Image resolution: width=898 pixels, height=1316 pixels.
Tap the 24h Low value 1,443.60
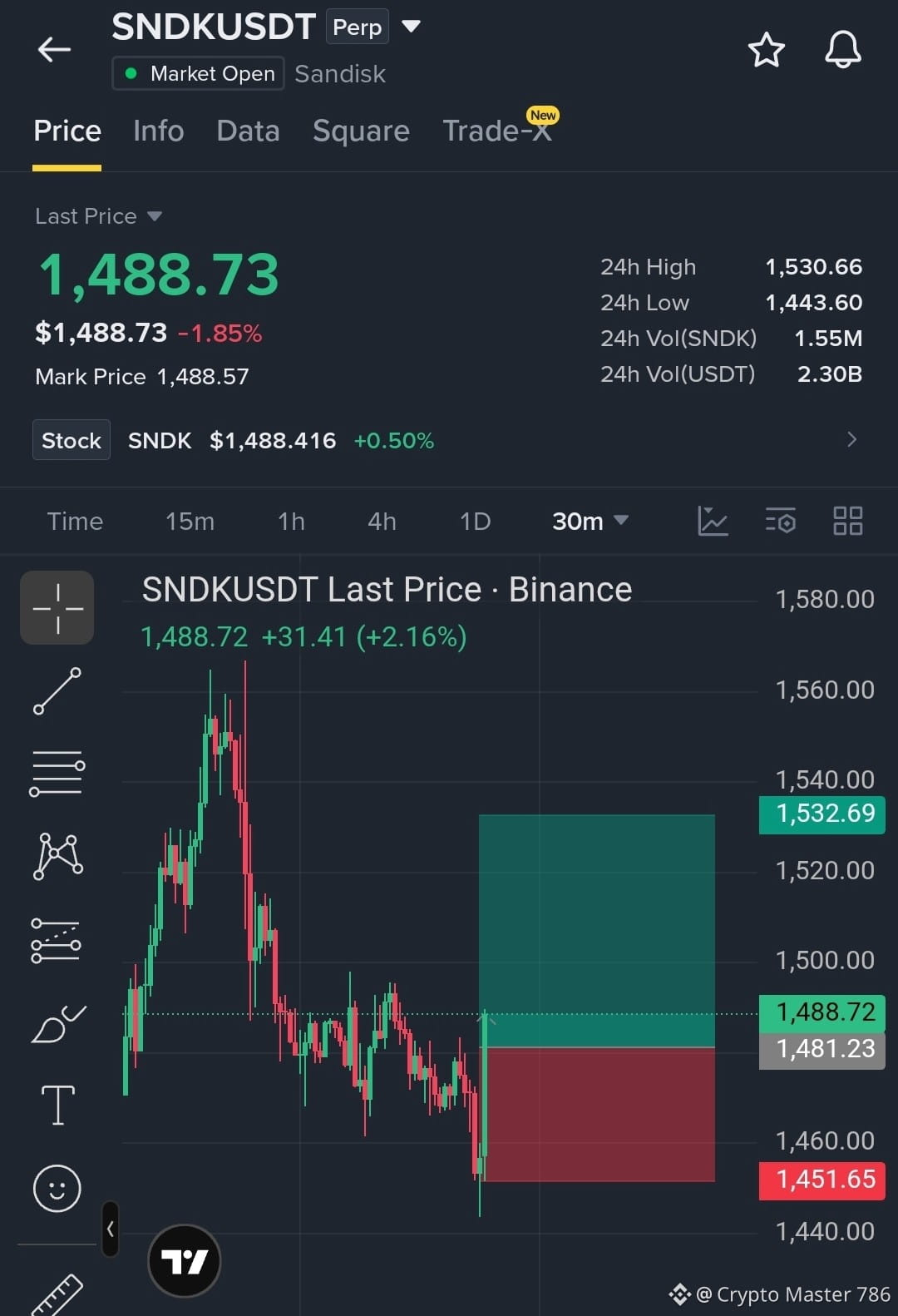(813, 303)
